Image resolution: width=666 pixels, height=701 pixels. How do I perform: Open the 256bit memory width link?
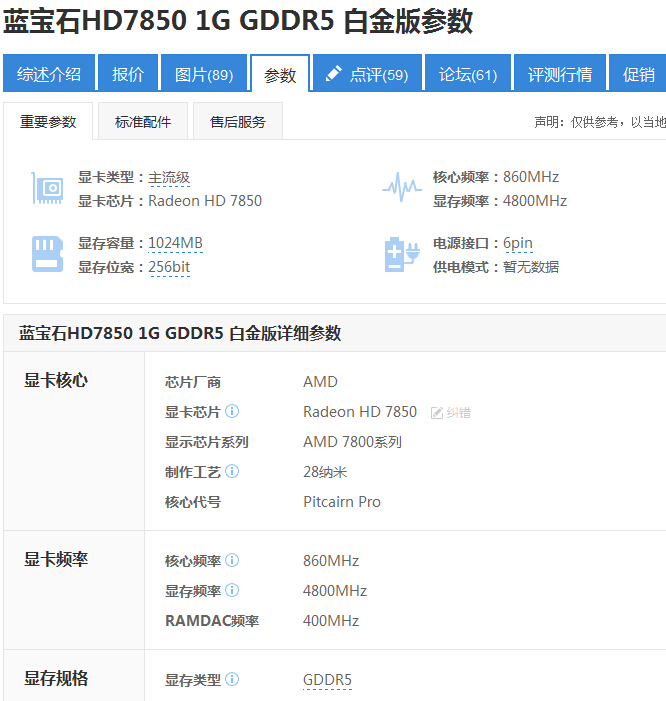point(169,267)
